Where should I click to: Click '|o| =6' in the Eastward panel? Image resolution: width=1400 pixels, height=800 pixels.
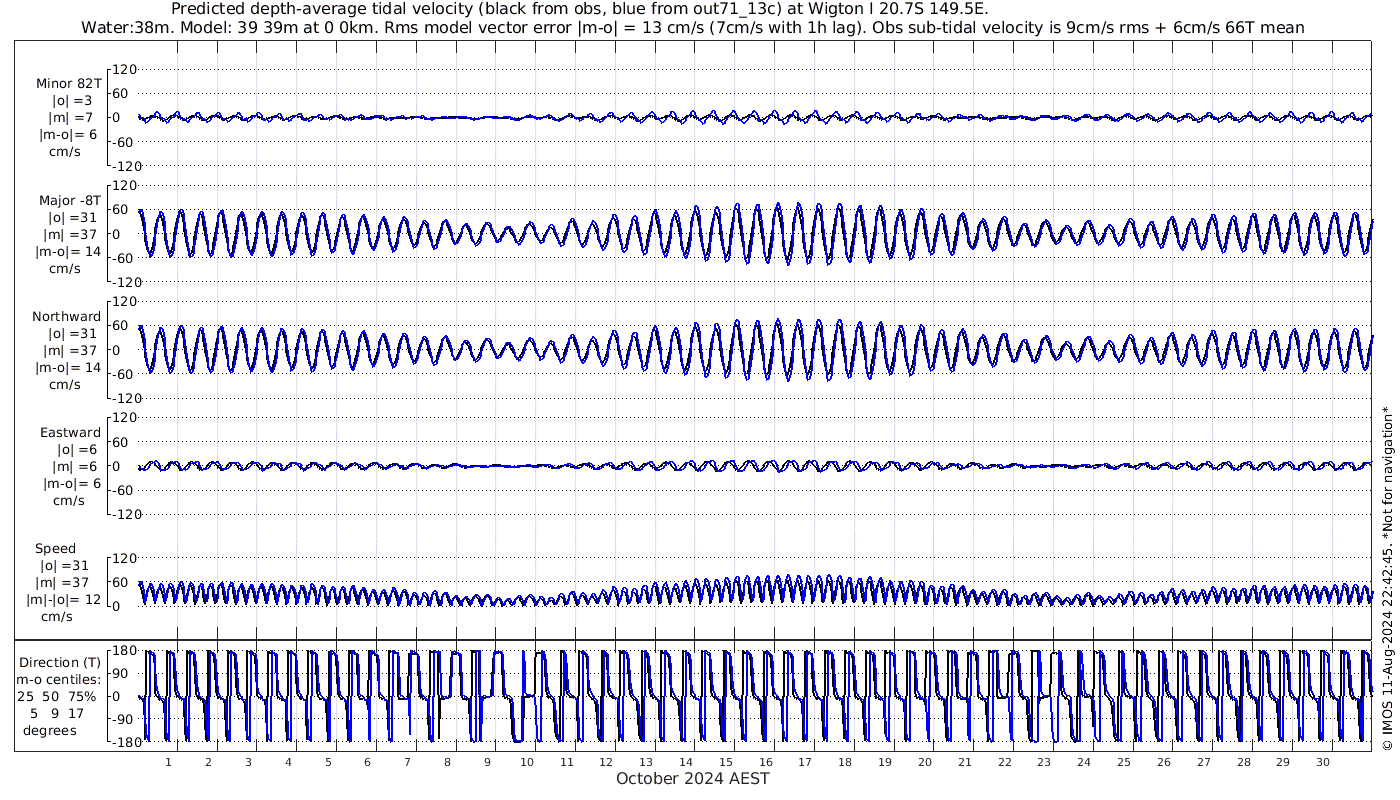[79, 450]
